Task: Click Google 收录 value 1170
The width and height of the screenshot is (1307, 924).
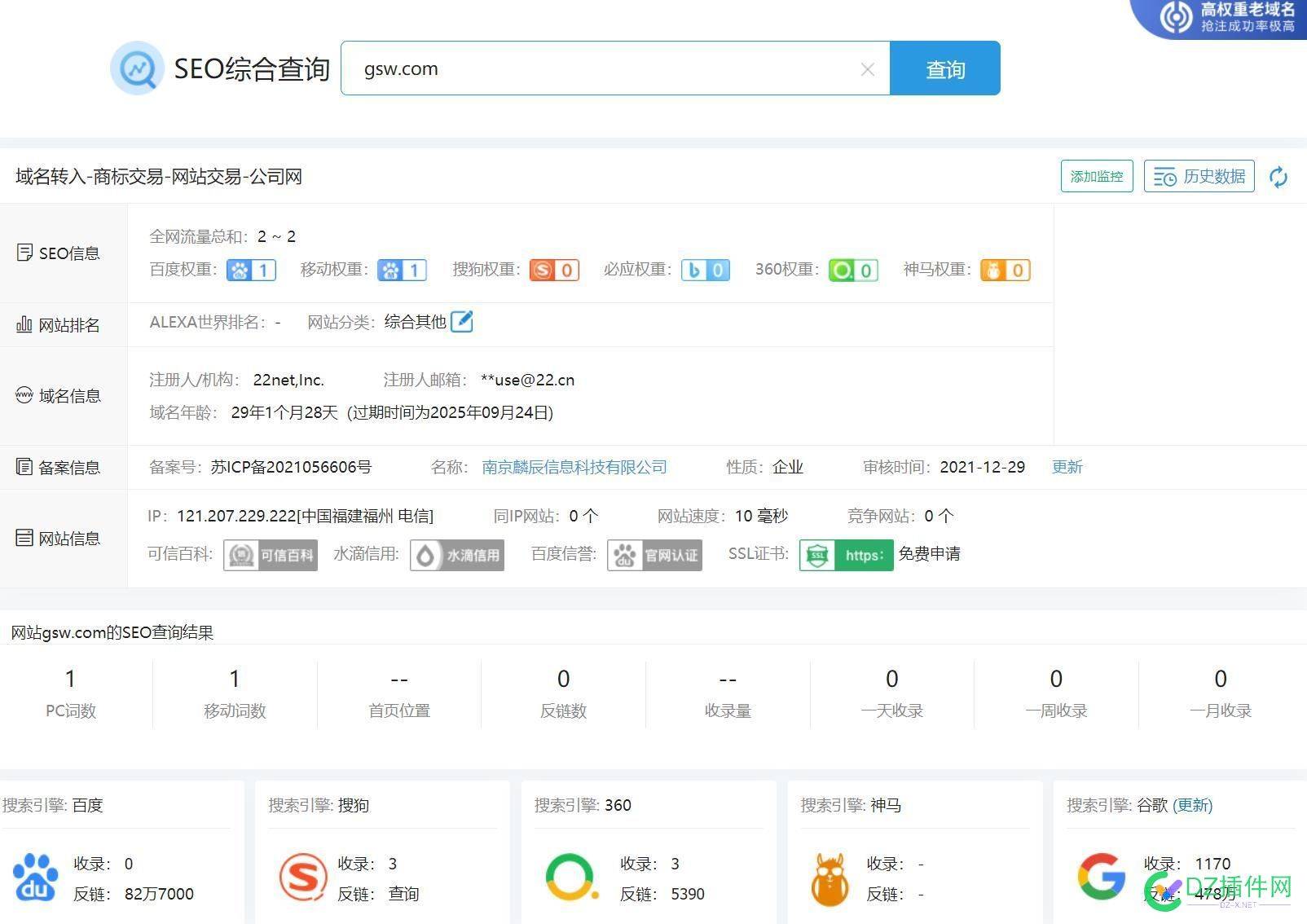Action: coord(1212,864)
